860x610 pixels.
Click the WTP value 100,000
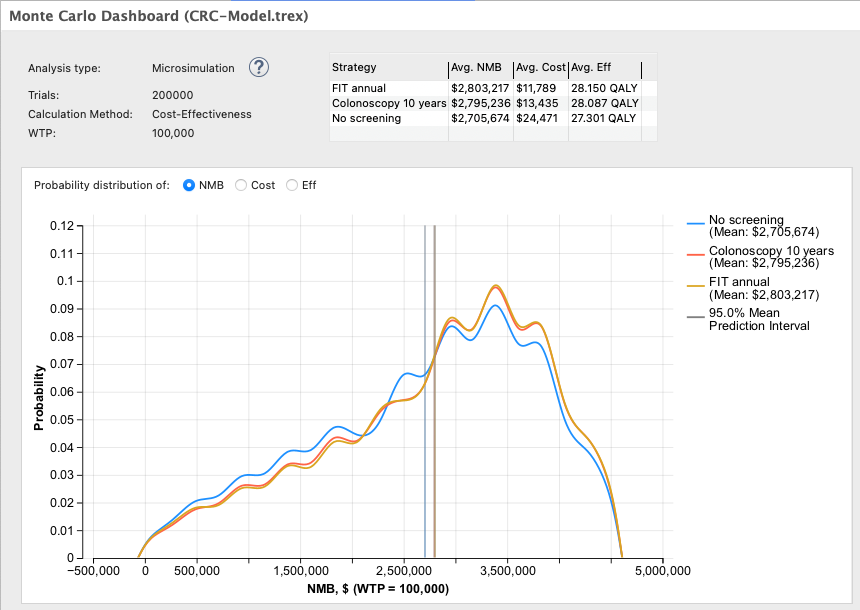pyautogui.click(x=173, y=133)
